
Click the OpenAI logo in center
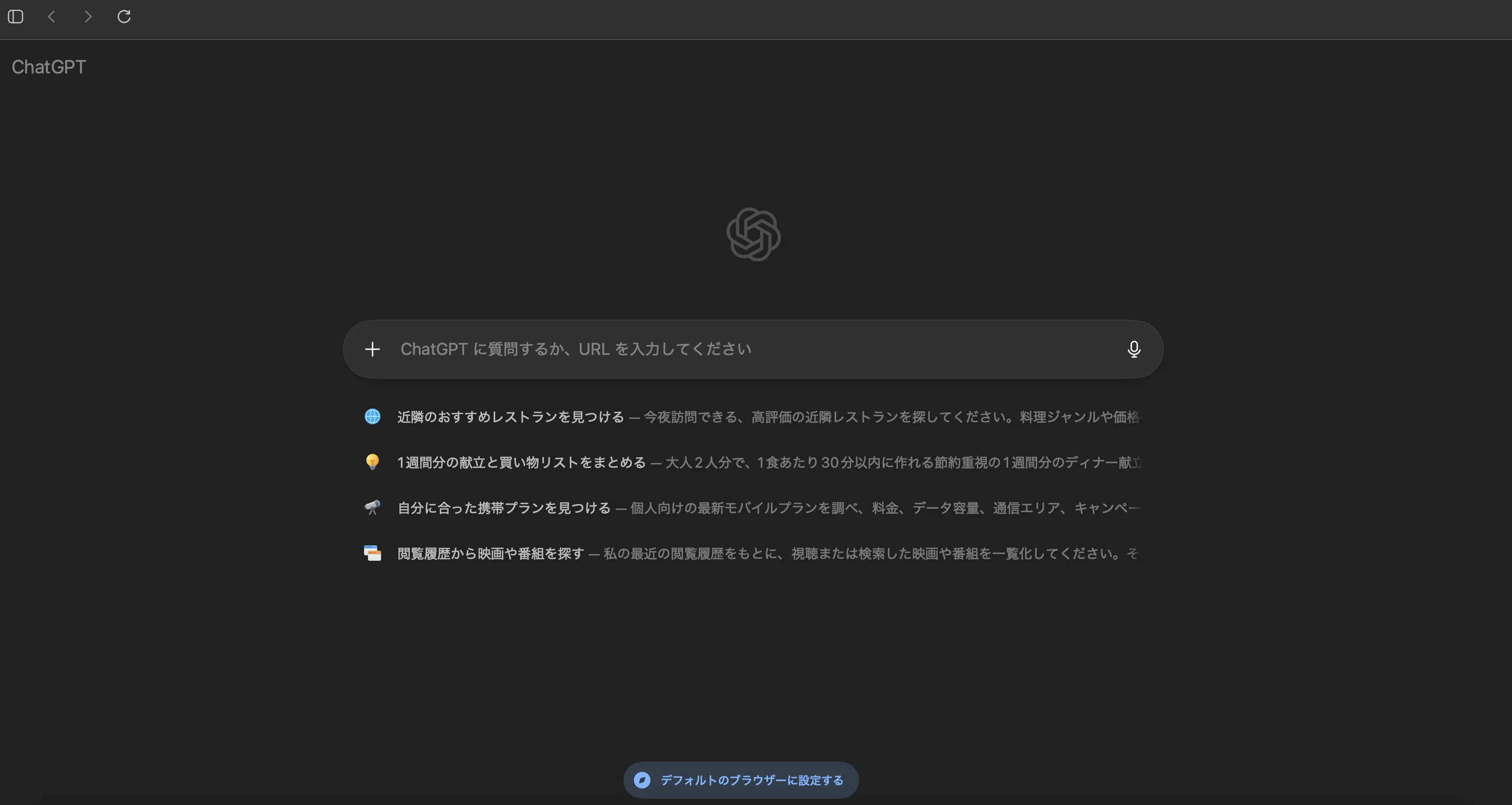[x=753, y=234]
